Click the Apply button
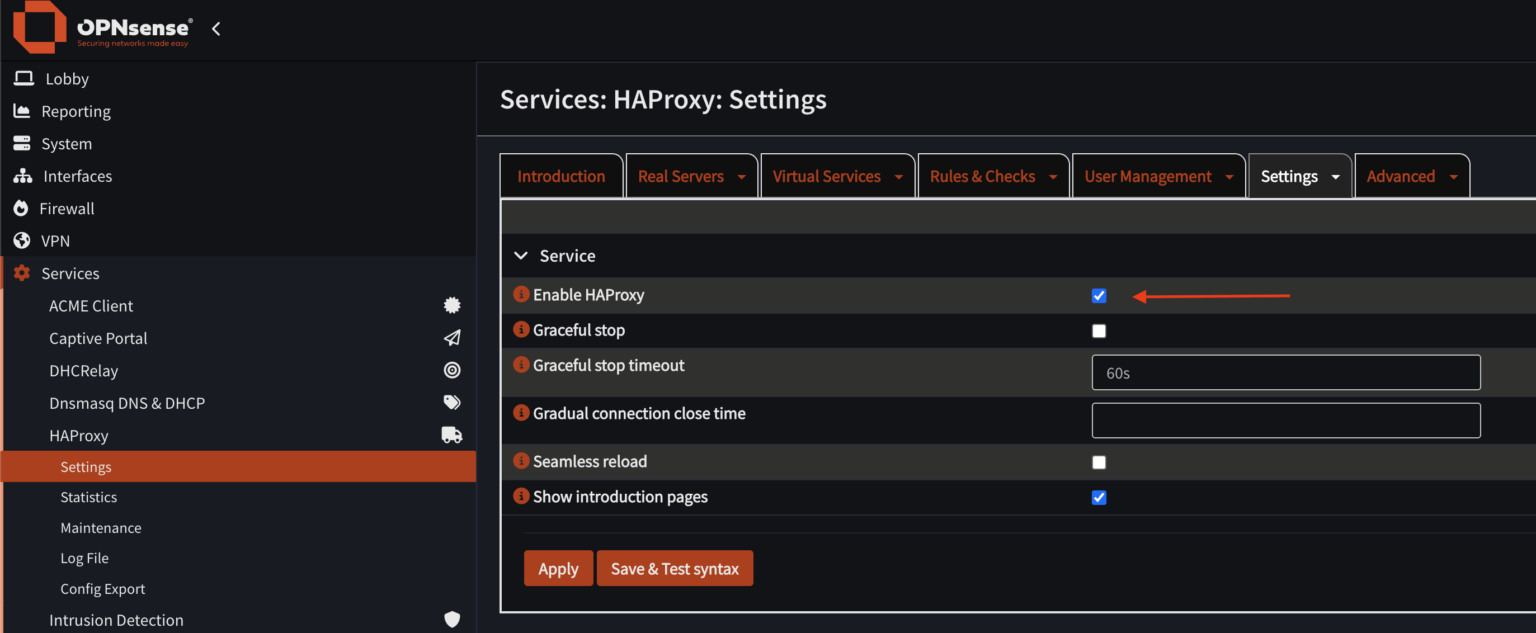The height and width of the screenshot is (633, 1536). [x=558, y=568]
